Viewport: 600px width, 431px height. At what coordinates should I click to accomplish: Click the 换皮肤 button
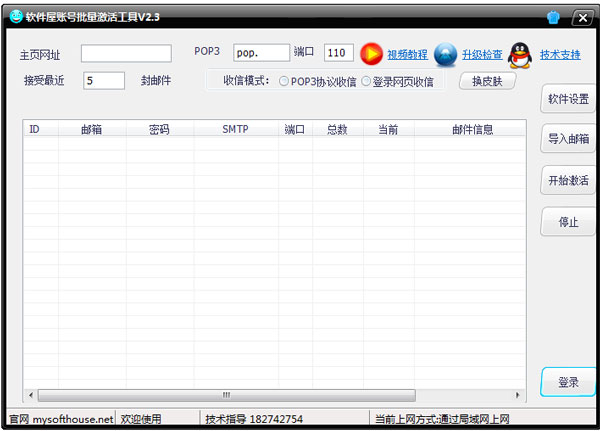click(487, 82)
